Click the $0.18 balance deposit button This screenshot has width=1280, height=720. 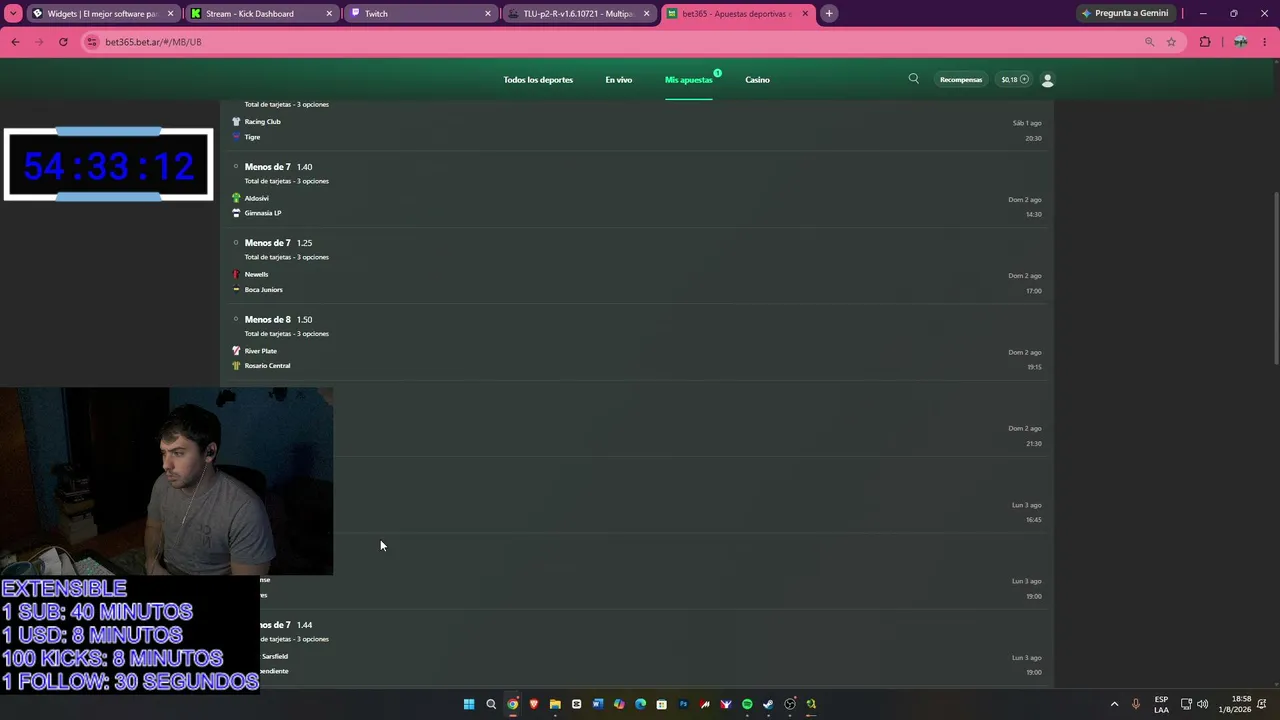pos(1015,80)
